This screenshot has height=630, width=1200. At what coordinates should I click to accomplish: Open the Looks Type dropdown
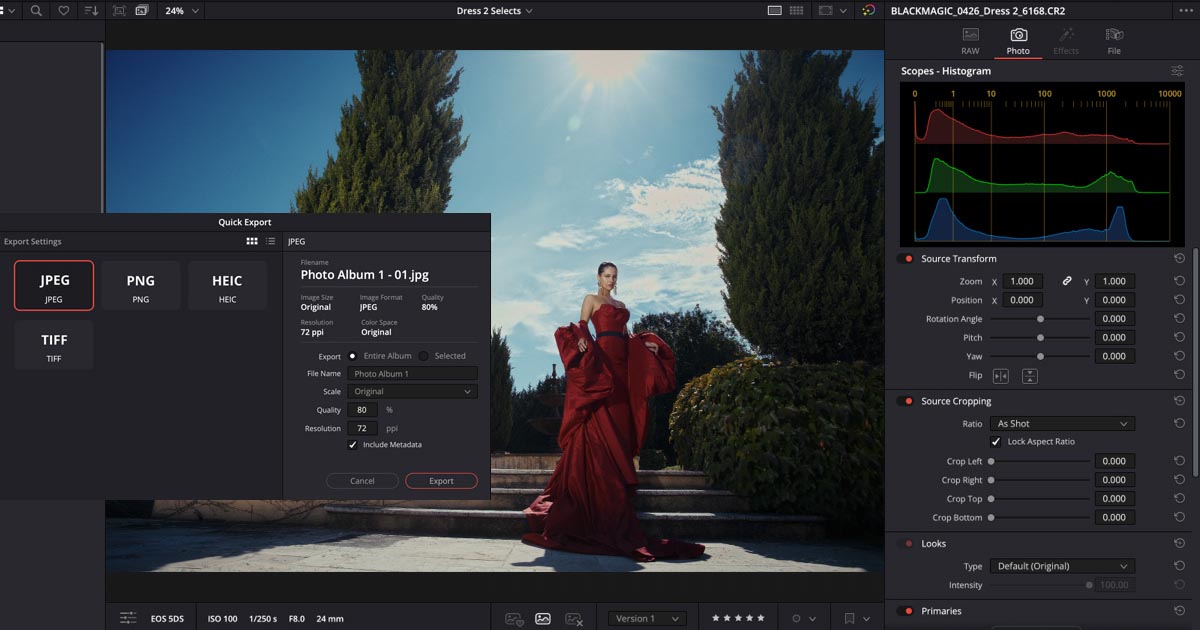click(1062, 566)
